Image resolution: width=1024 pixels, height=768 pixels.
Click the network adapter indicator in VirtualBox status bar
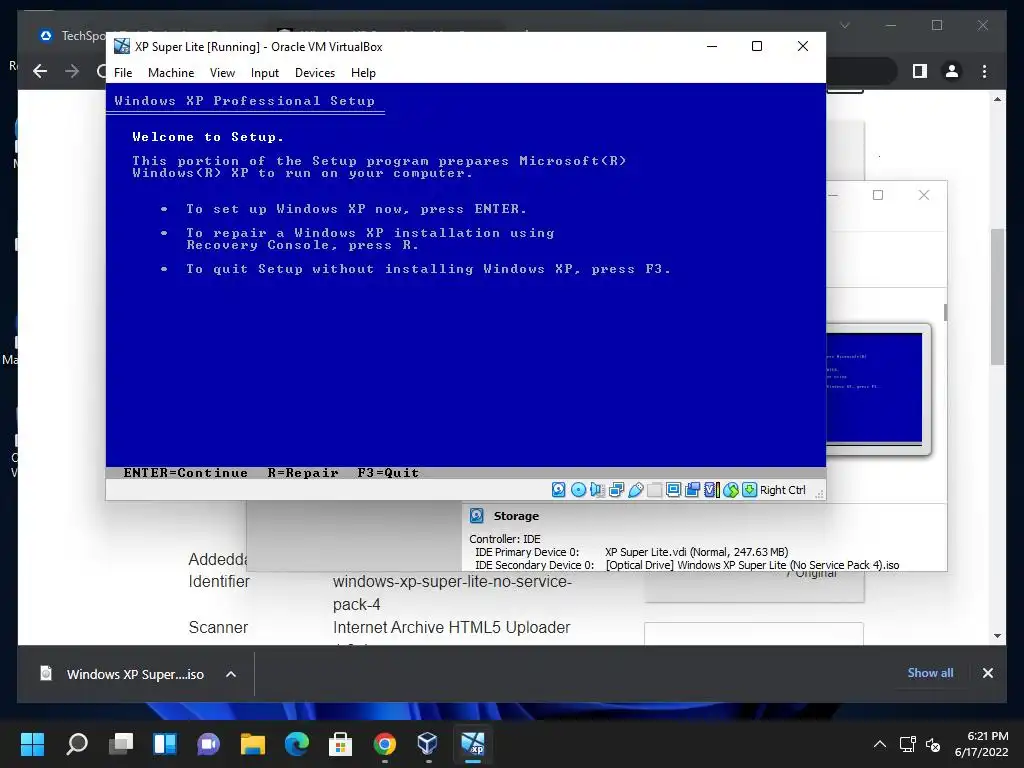pyautogui.click(x=616, y=490)
